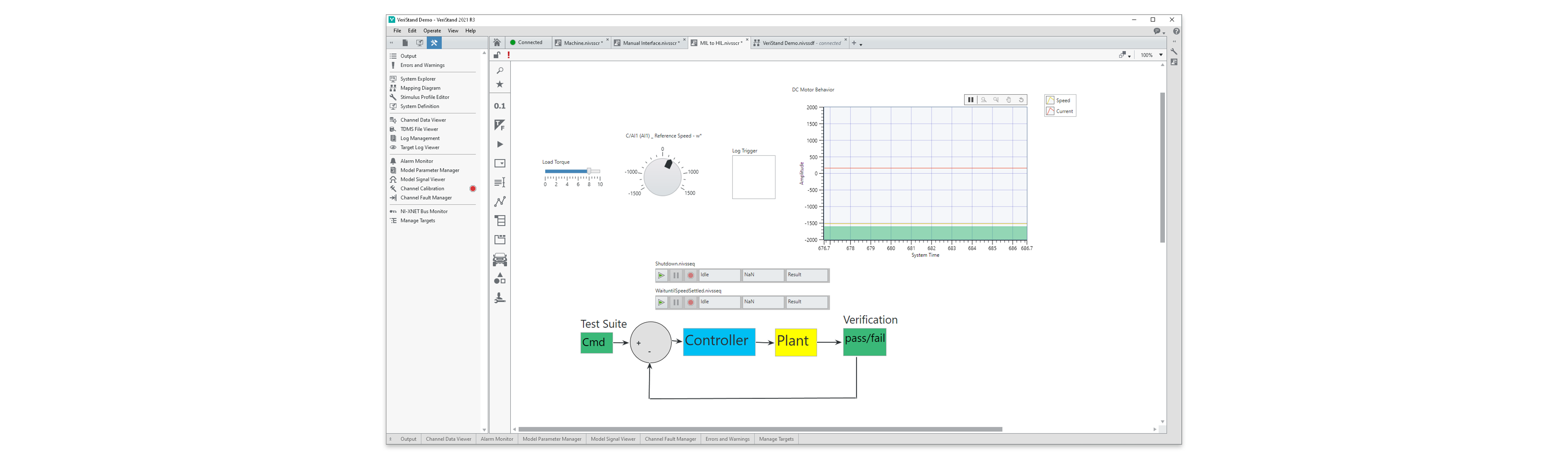
Task: Click the Load Torque slider thumb
Action: [588, 171]
